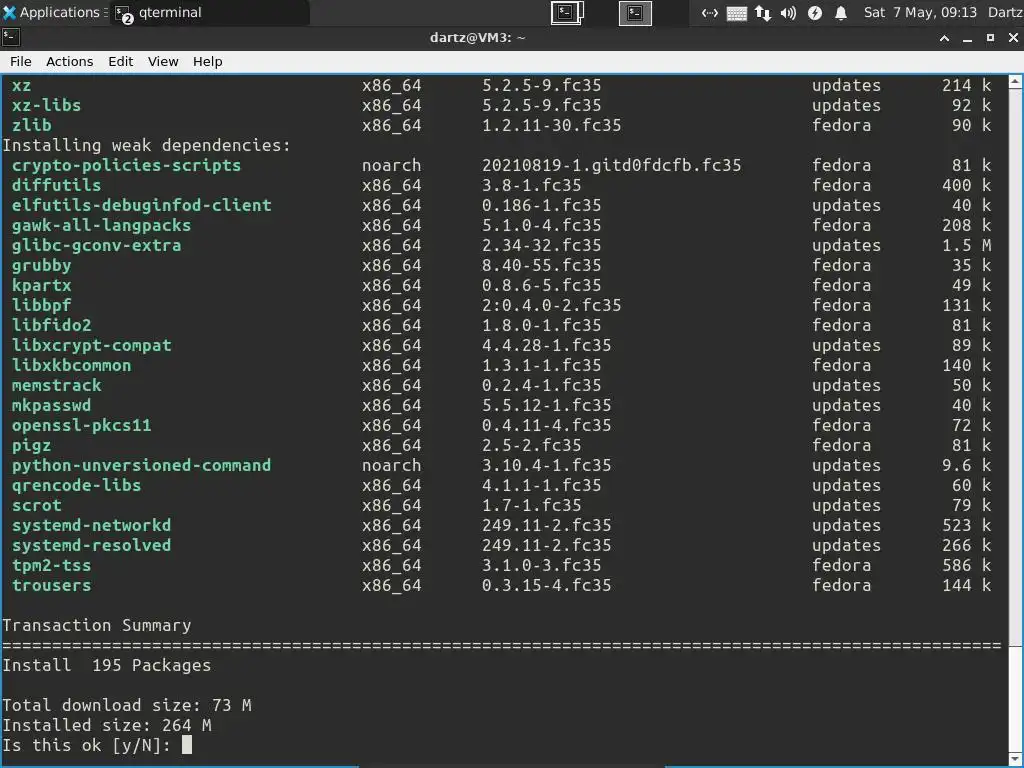The height and width of the screenshot is (768, 1024).
Task: Open the Edit menu
Action: click(x=120, y=61)
